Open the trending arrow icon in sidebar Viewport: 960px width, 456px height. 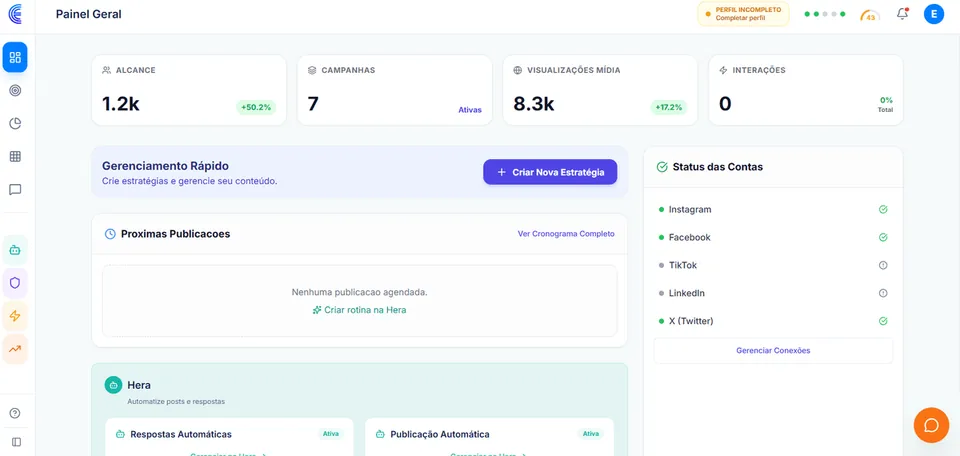point(15,349)
